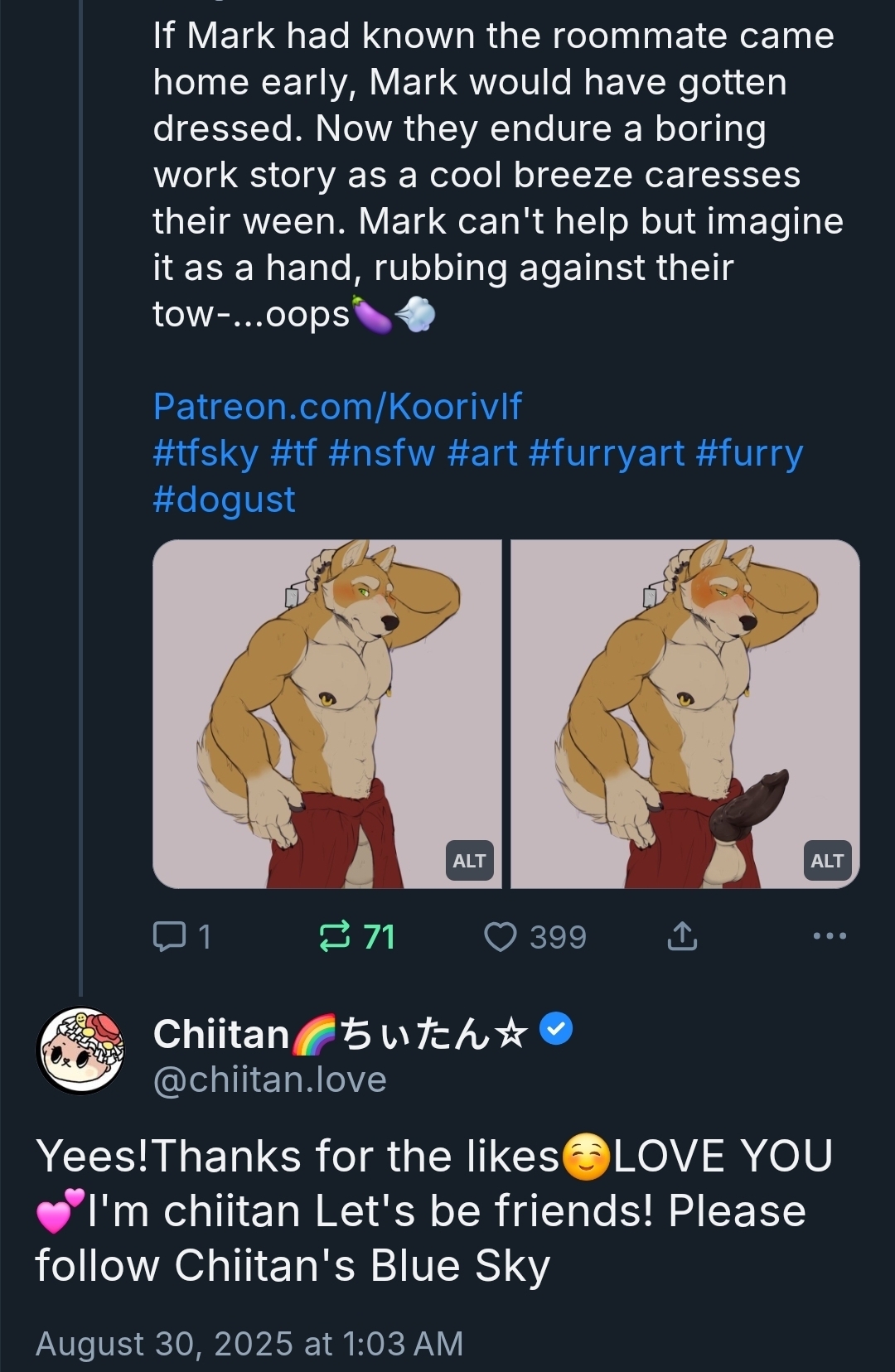Click the @chiitan.love handle

click(x=270, y=1080)
